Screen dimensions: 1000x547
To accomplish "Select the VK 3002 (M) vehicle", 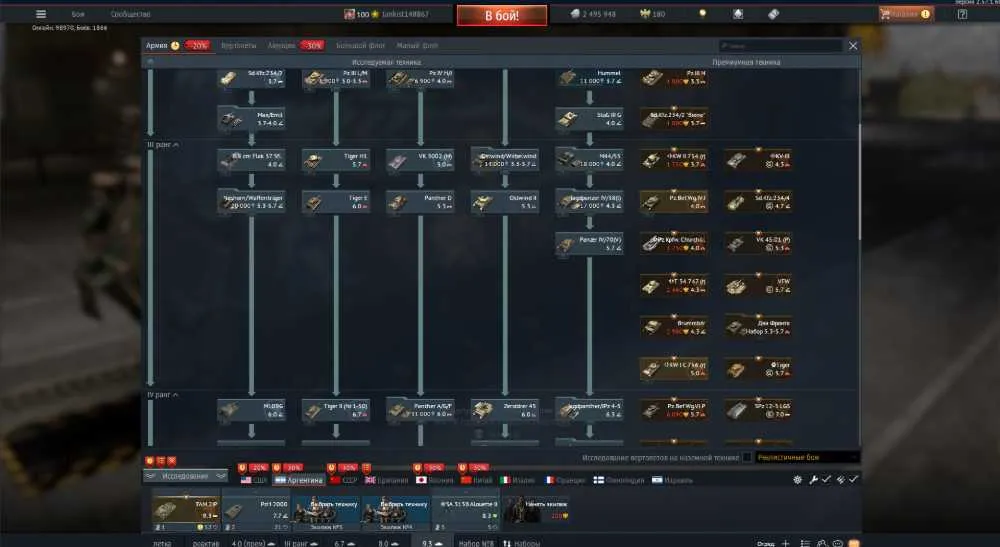I will pyautogui.click(x=420, y=160).
